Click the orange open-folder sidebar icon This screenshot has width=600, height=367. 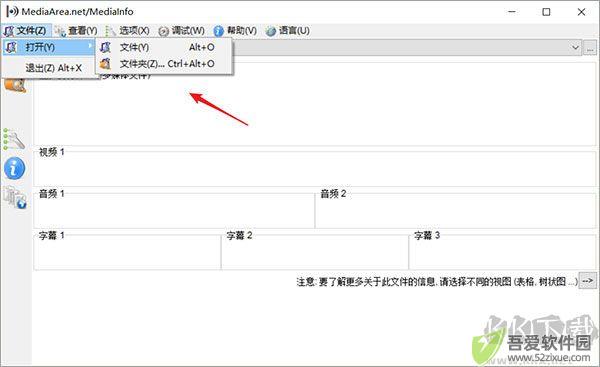(15, 85)
